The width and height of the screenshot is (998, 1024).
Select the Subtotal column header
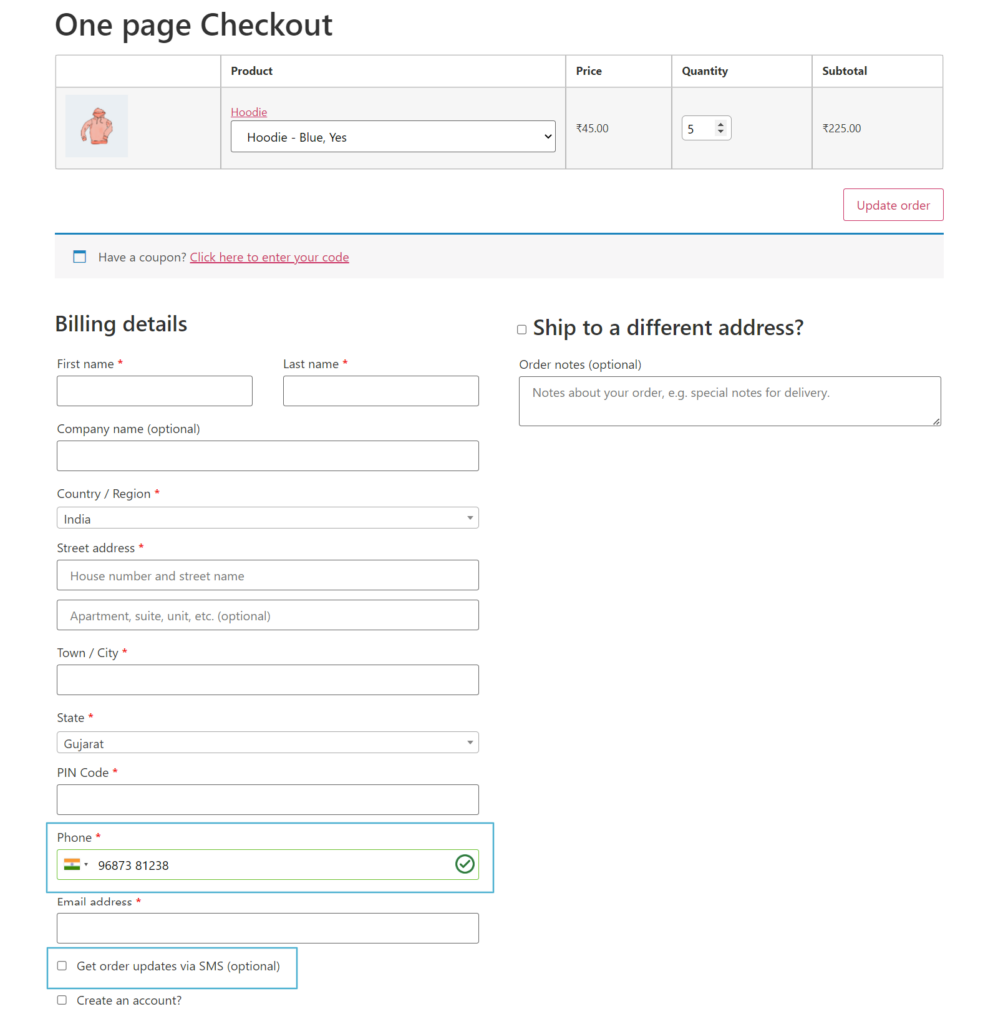coord(845,71)
